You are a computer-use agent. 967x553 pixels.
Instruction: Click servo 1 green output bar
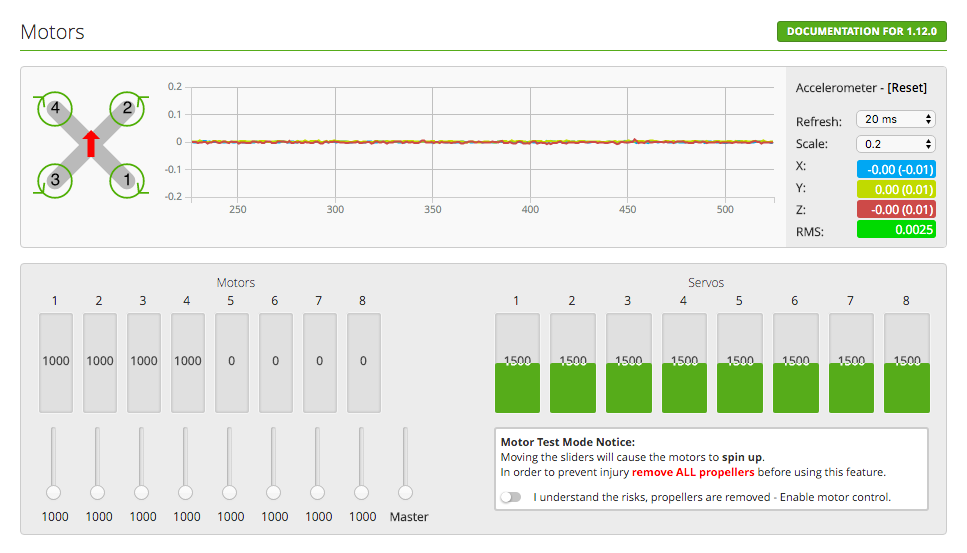coord(517,387)
